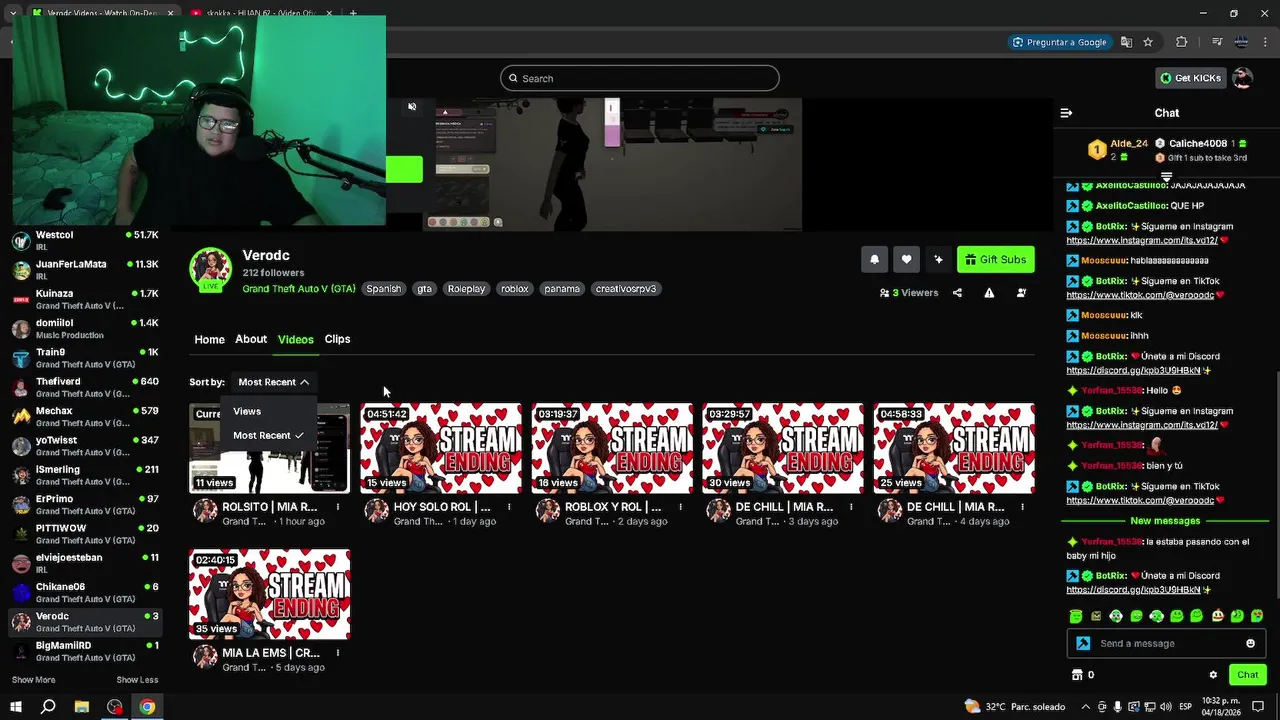The width and height of the screenshot is (1280, 720).
Task: Collapse the Most Recent sort dropdown
Action: click(x=273, y=382)
